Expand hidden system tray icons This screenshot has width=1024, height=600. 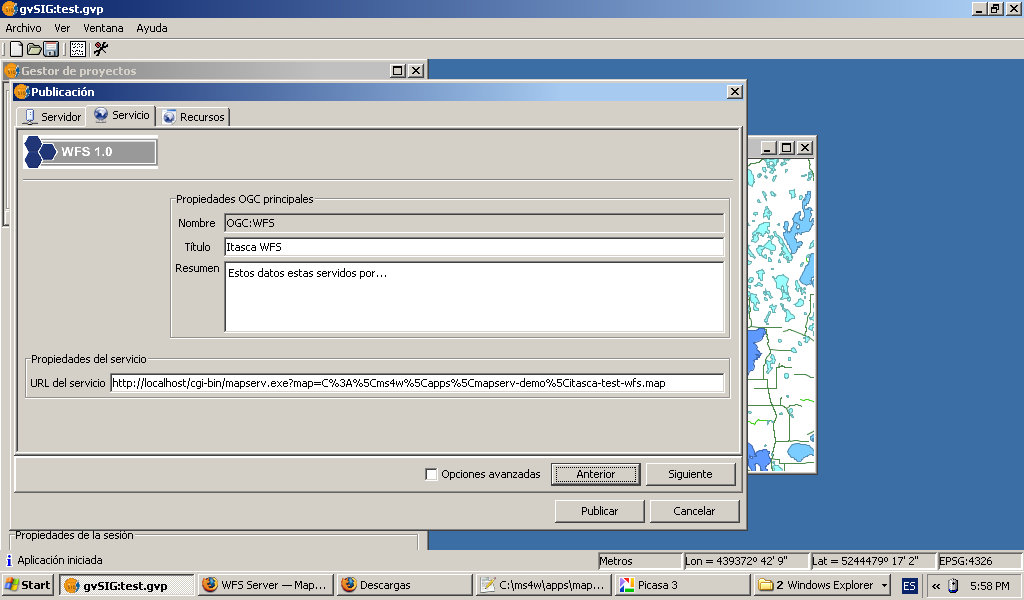tap(935, 585)
